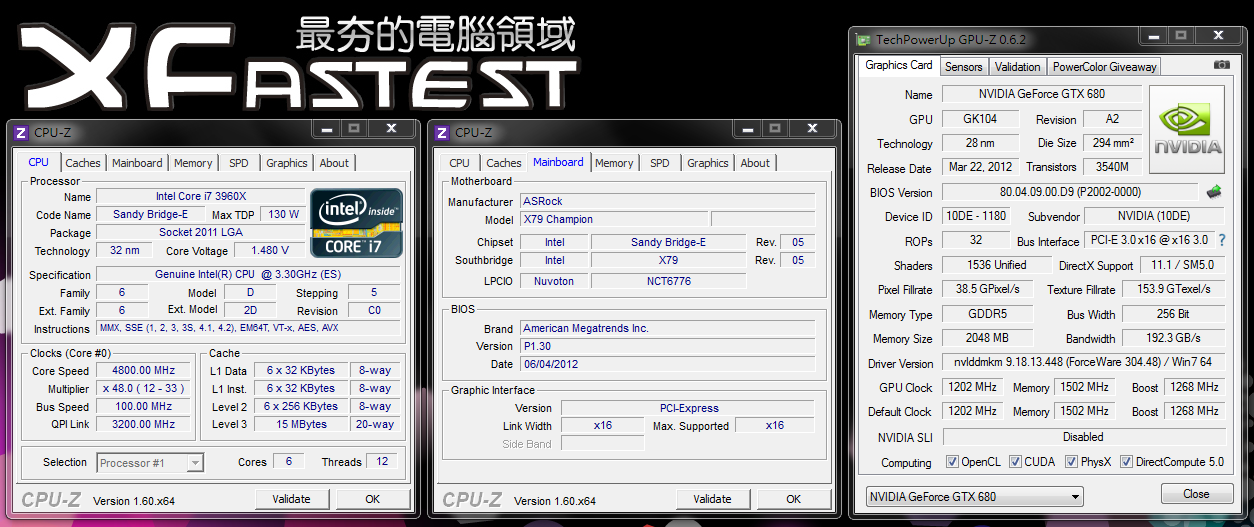
Task: Click the BIOS date 06/04/2012 field
Action: click(667, 364)
